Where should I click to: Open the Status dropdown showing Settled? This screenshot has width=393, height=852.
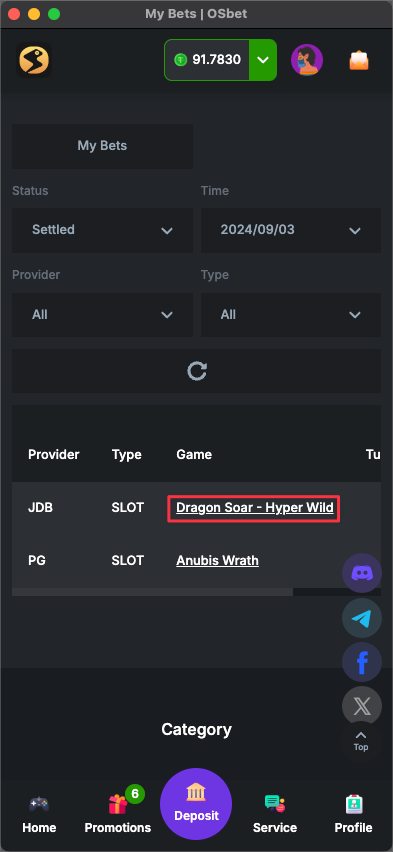tap(102, 230)
